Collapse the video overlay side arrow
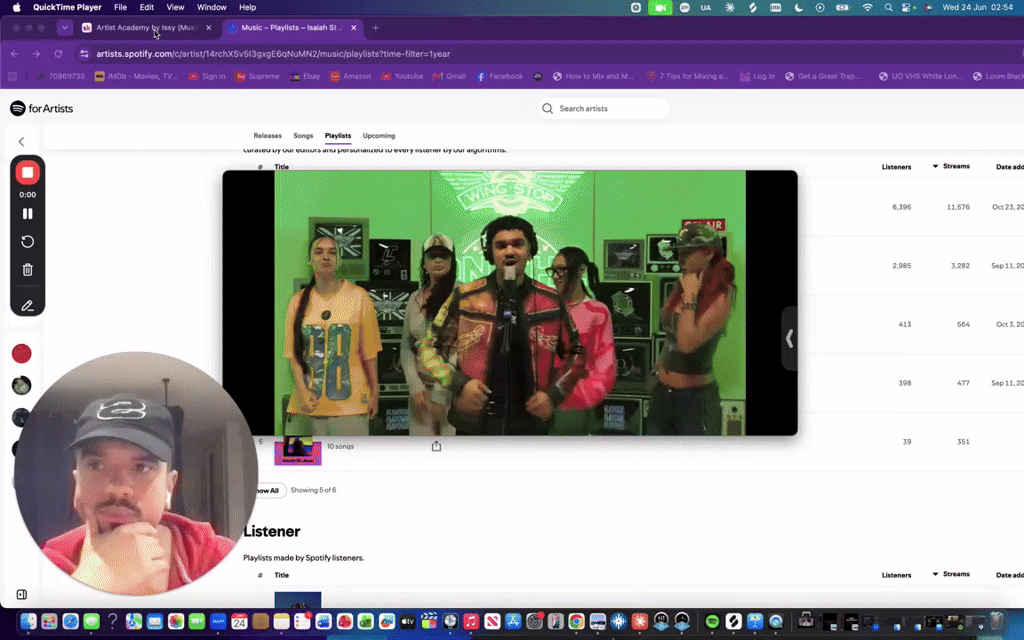1024x640 pixels. pos(790,338)
